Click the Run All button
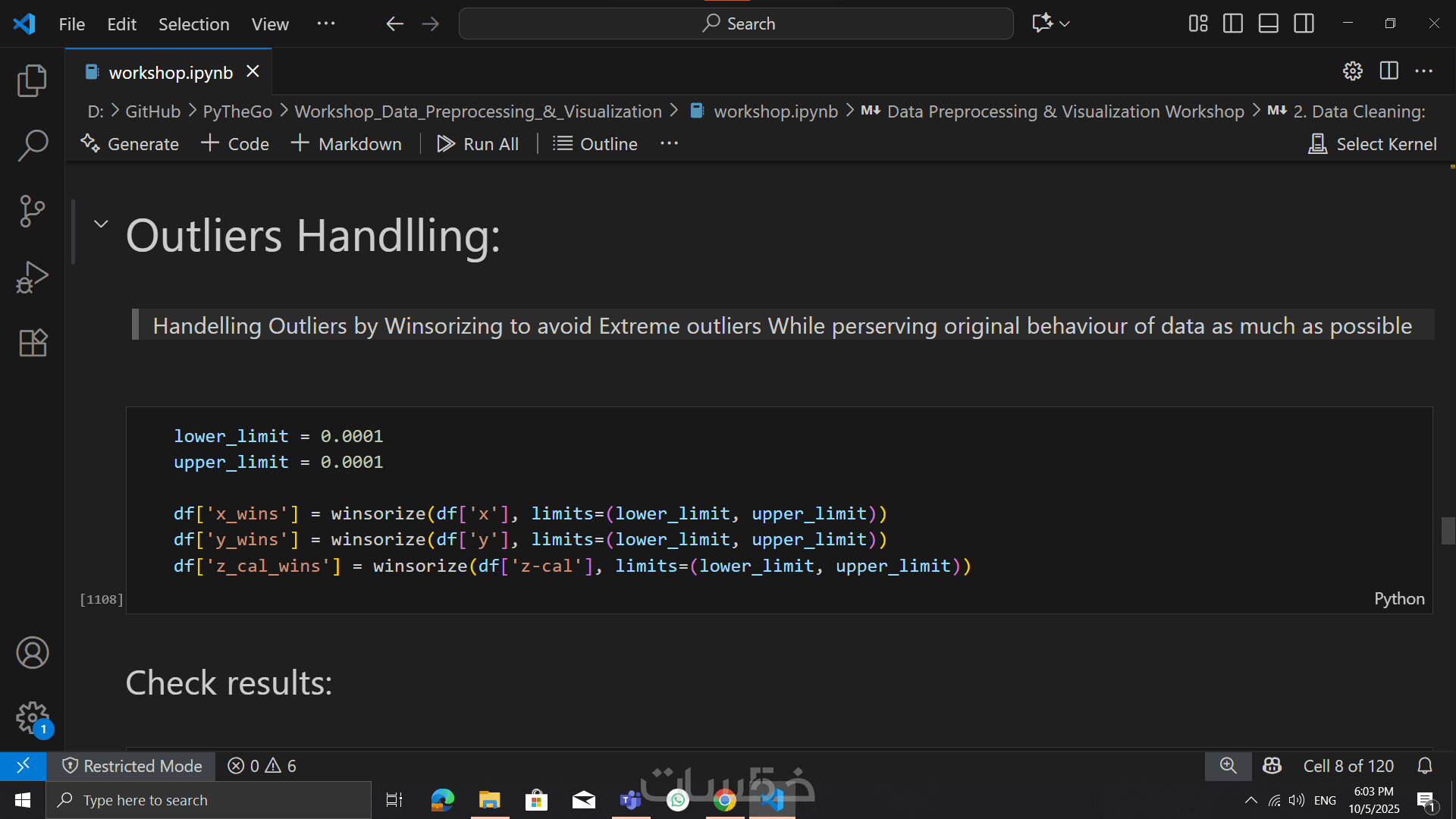The image size is (1456, 819). click(478, 144)
